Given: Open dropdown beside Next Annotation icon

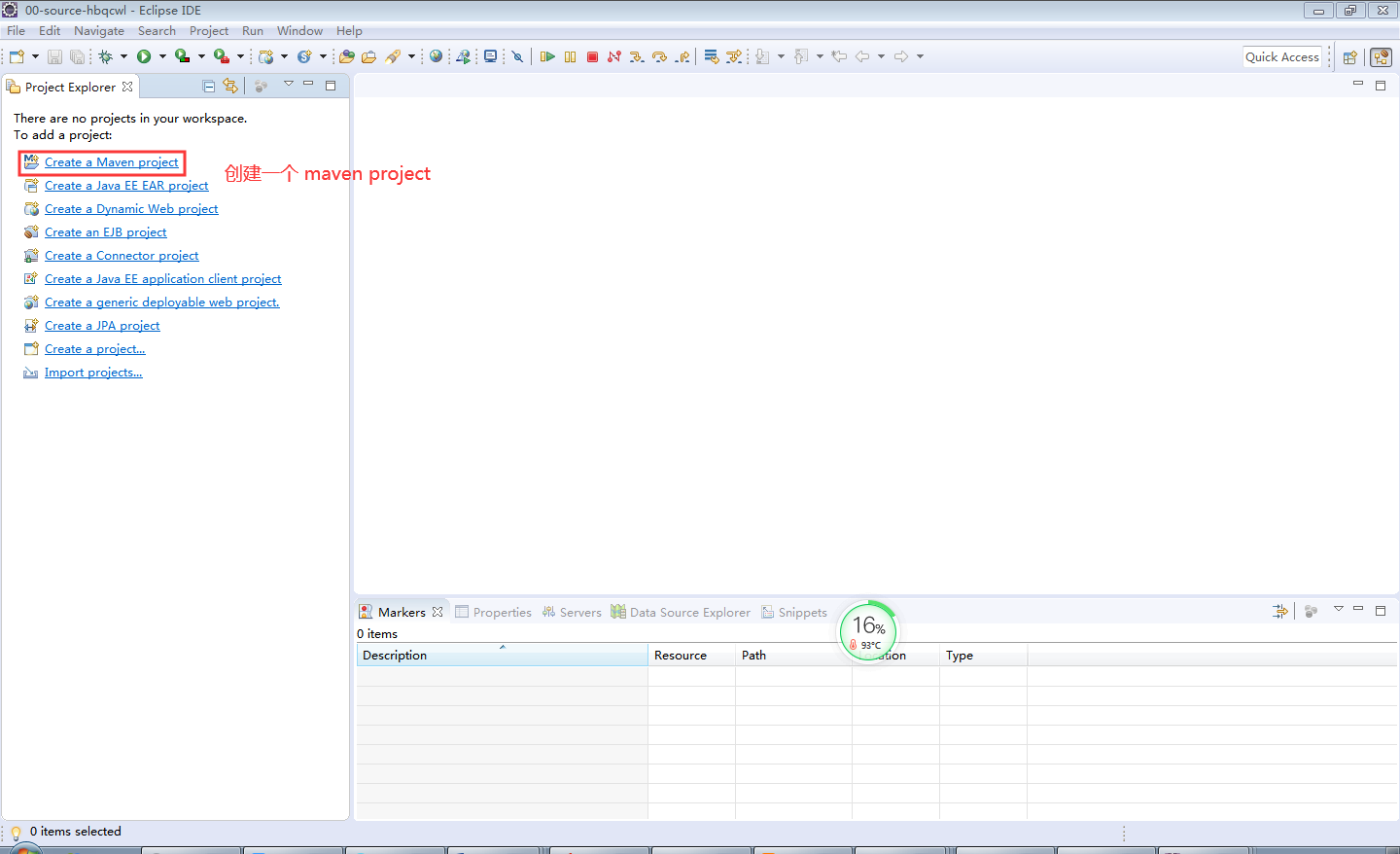Looking at the screenshot, I should tap(781, 56).
